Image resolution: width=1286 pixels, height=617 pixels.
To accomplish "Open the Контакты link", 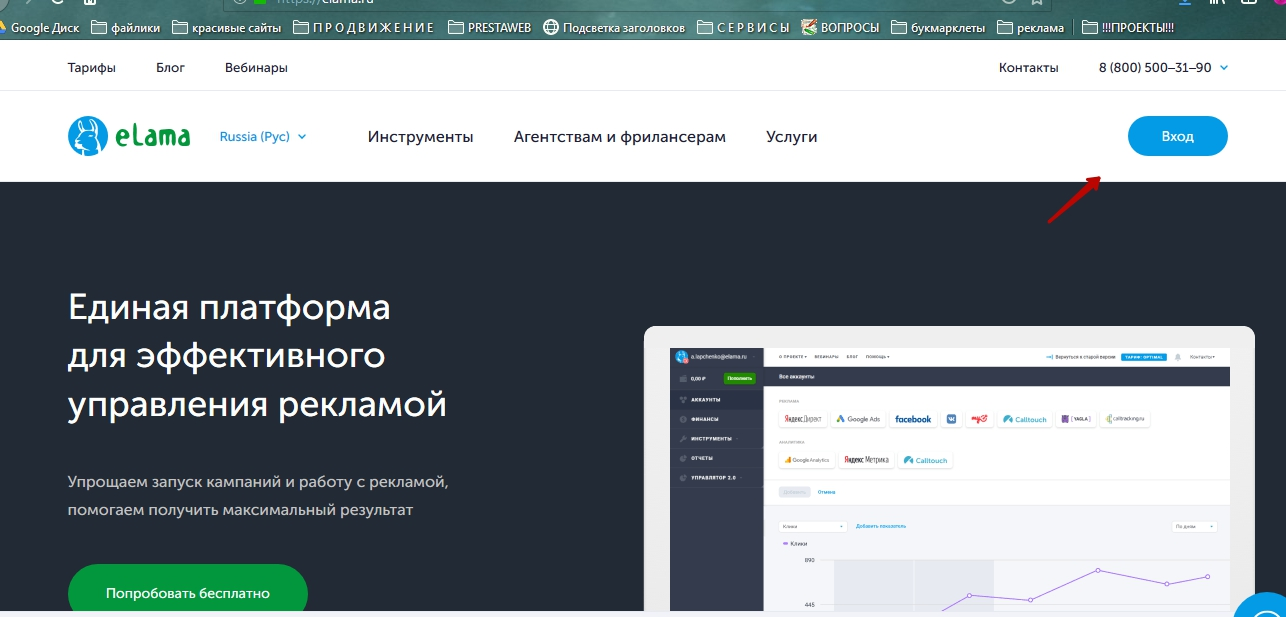I will point(1028,68).
